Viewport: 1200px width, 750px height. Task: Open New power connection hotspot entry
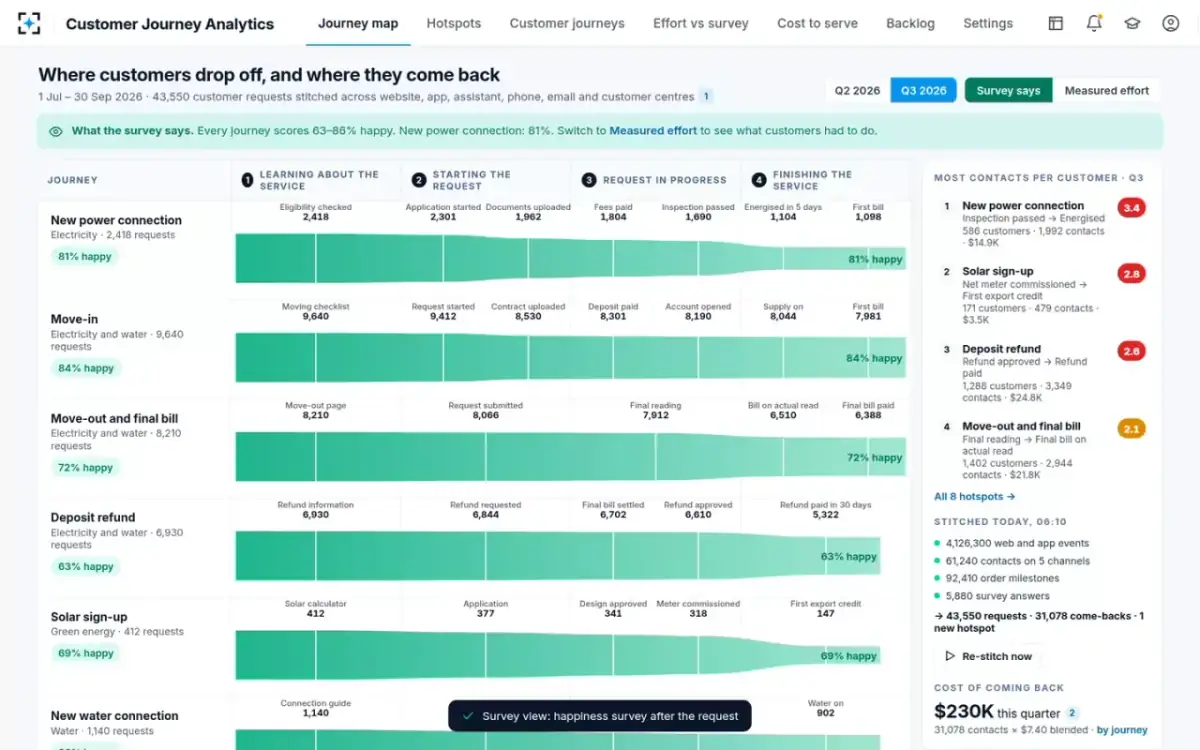tap(1040, 224)
